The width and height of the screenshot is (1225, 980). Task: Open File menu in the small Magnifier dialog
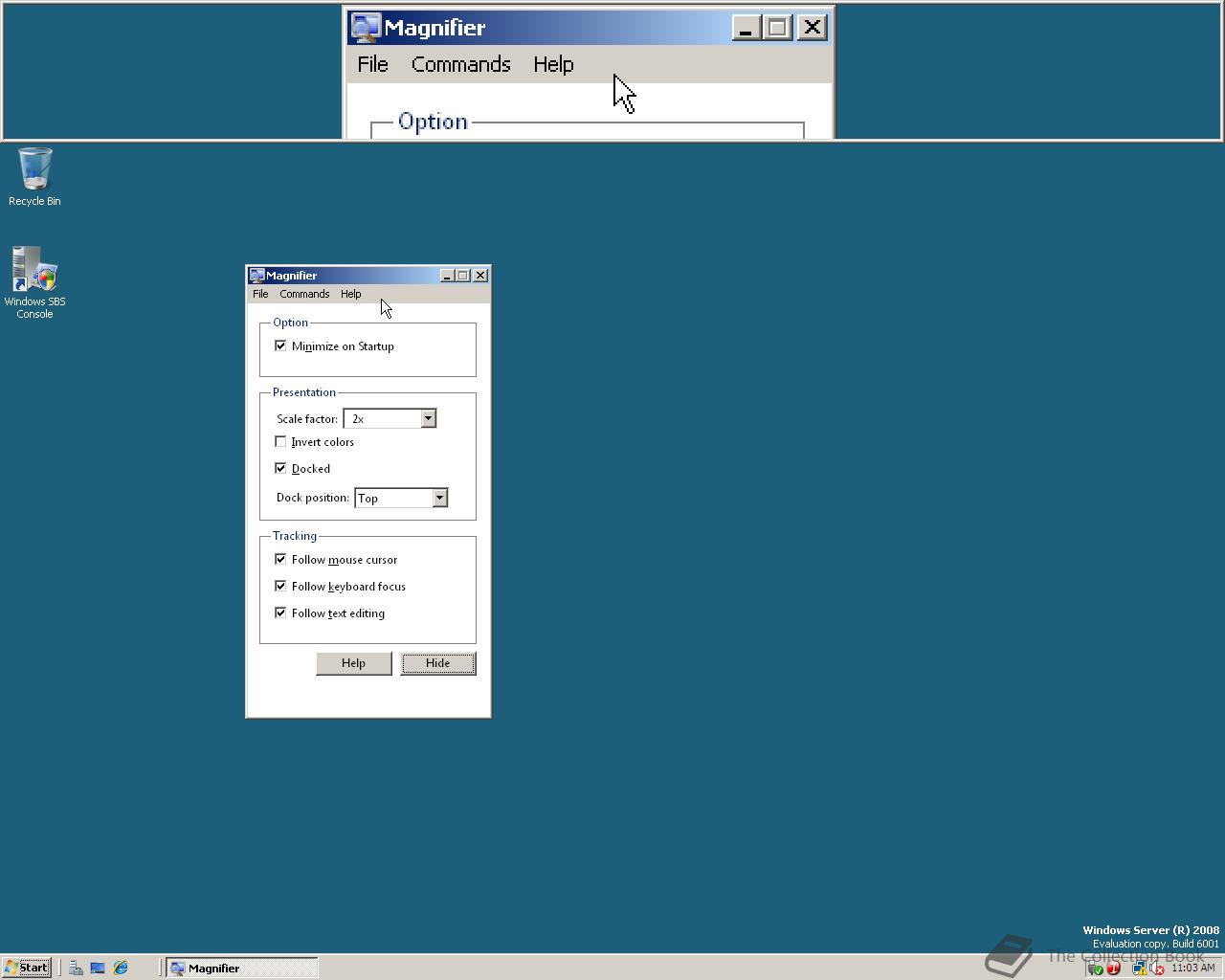click(260, 294)
